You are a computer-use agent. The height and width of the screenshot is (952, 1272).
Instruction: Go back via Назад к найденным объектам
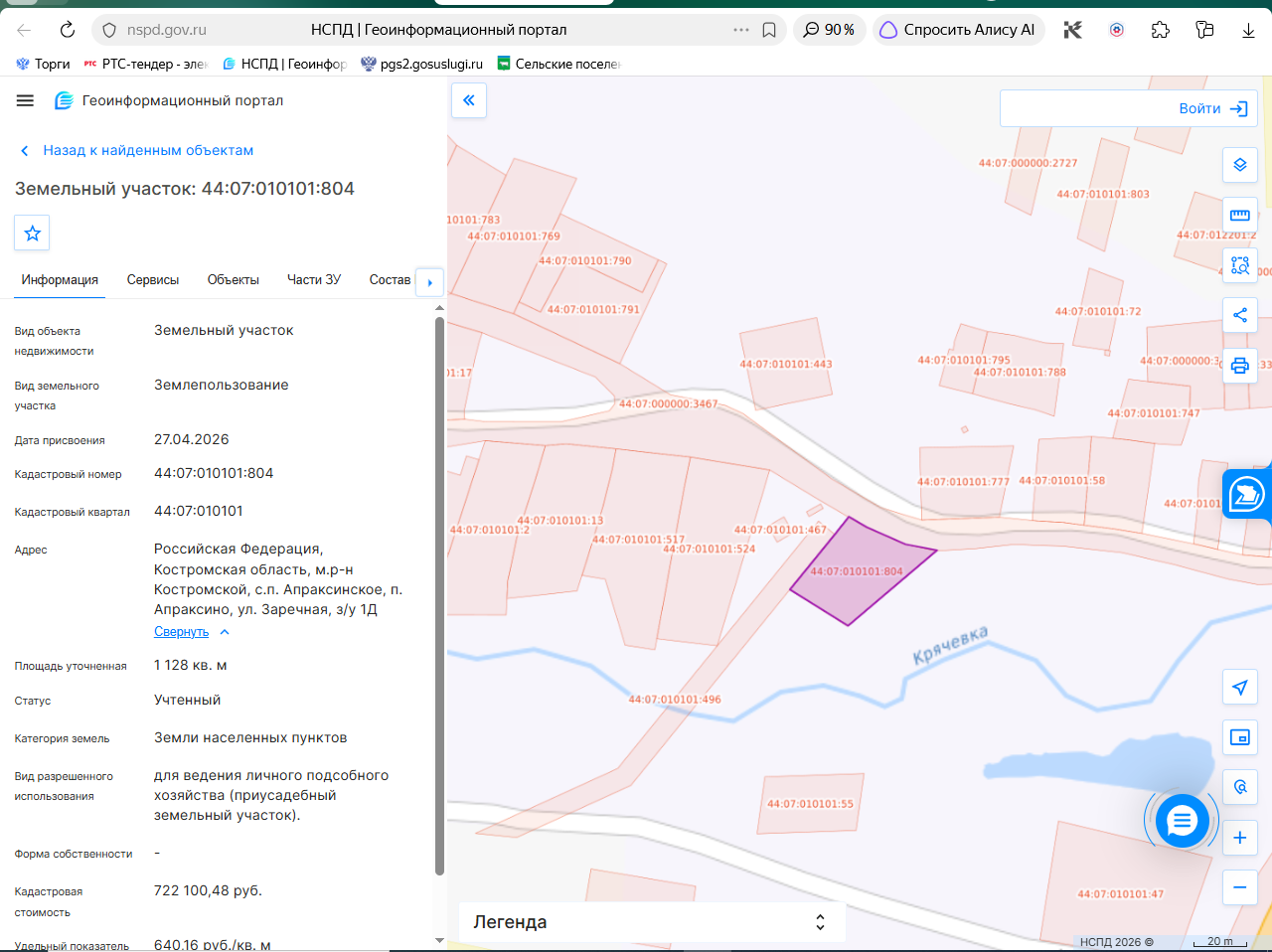tap(137, 150)
